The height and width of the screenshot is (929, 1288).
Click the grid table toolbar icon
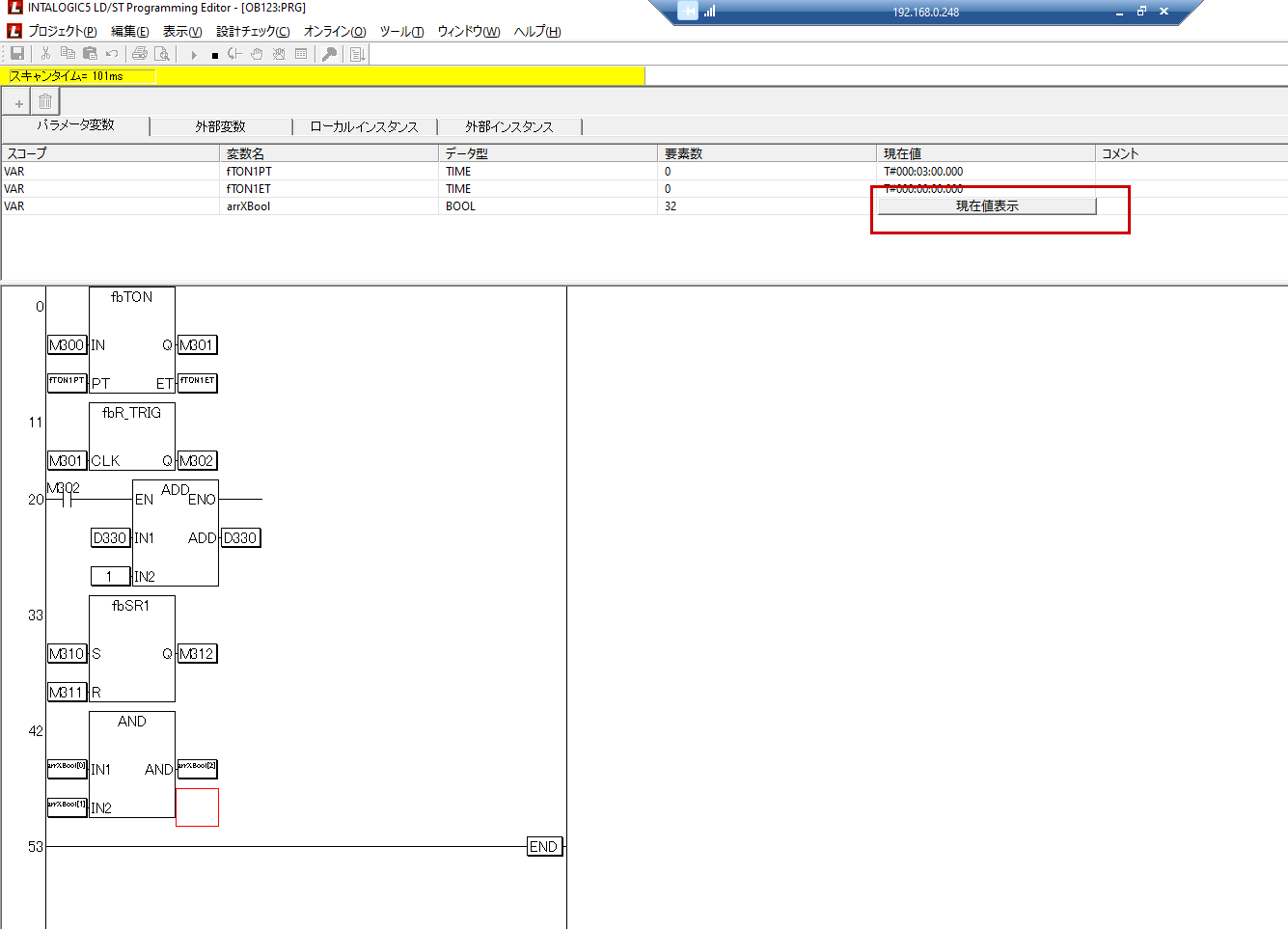point(301,54)
